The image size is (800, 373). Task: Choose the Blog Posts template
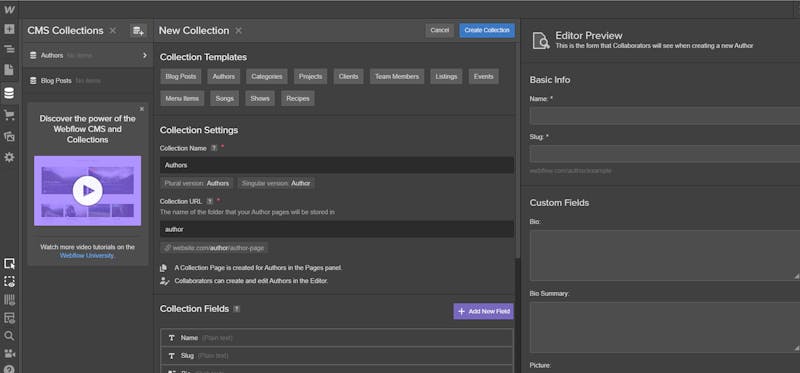(181, 77)
